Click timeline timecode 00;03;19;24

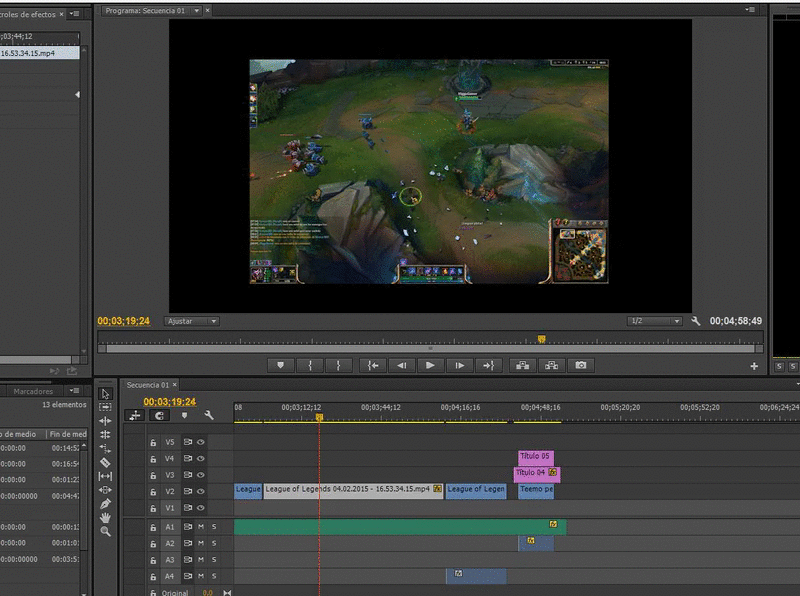coord(169,402)
